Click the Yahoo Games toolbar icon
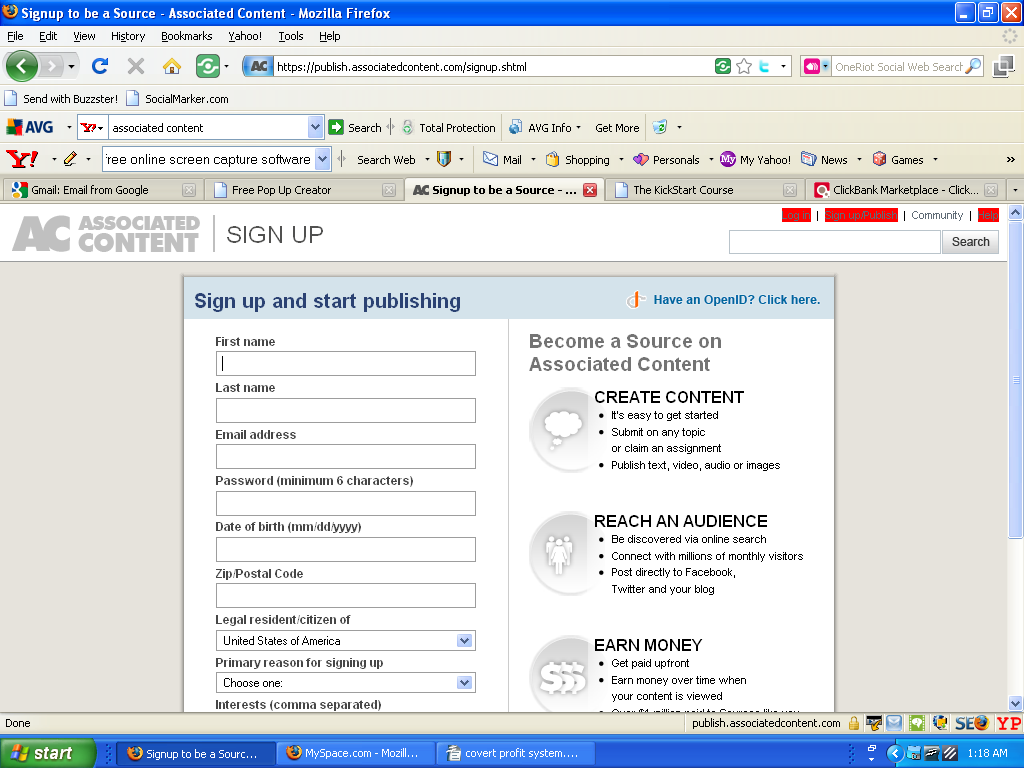Image resolution: width=1024 pixels, height=768 pixels. (880, 159)
